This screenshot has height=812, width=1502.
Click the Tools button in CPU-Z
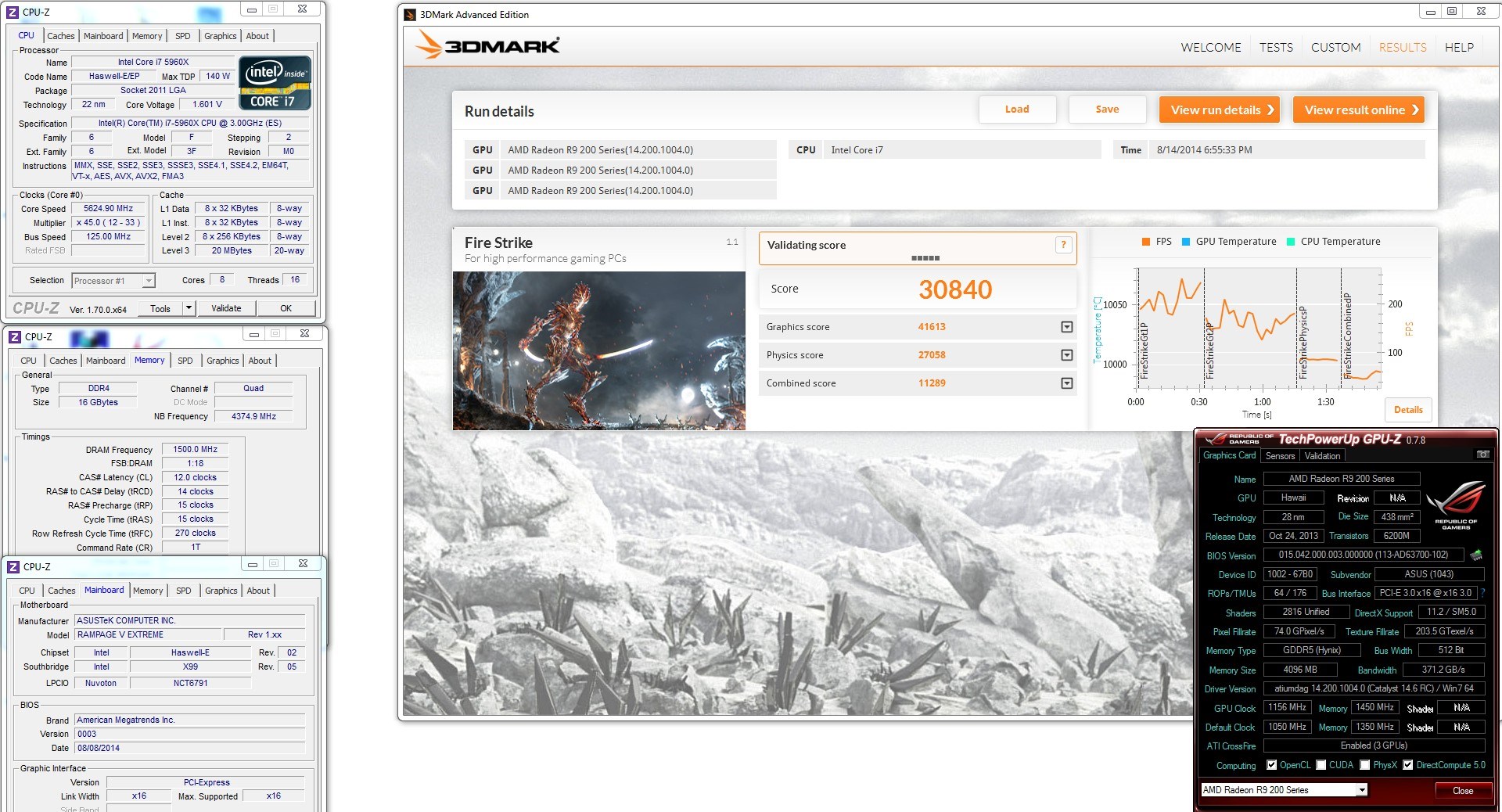(x=160, y=308)
